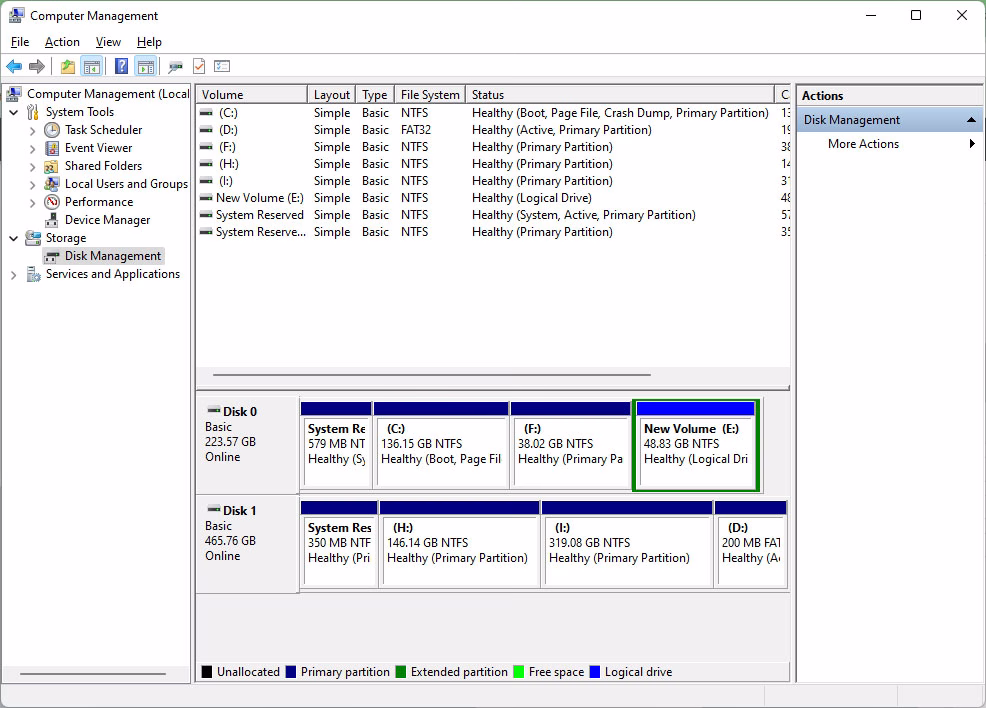Expand the Local Users and Groups node
986x708 pixels.
click(x=33, y=185)
